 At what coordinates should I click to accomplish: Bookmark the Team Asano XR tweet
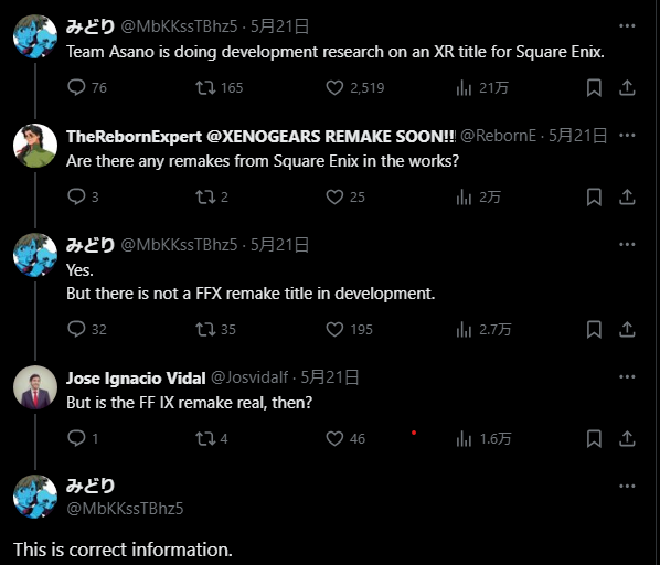(x=594, y=88)
